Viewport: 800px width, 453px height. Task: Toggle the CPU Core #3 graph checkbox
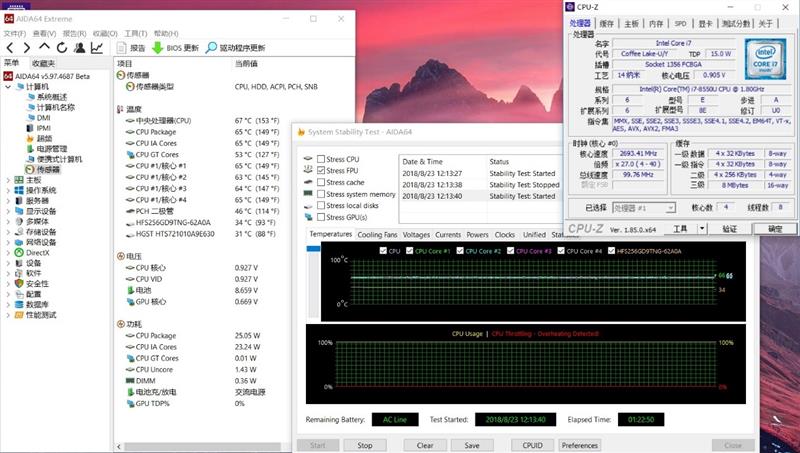point(510,250)
